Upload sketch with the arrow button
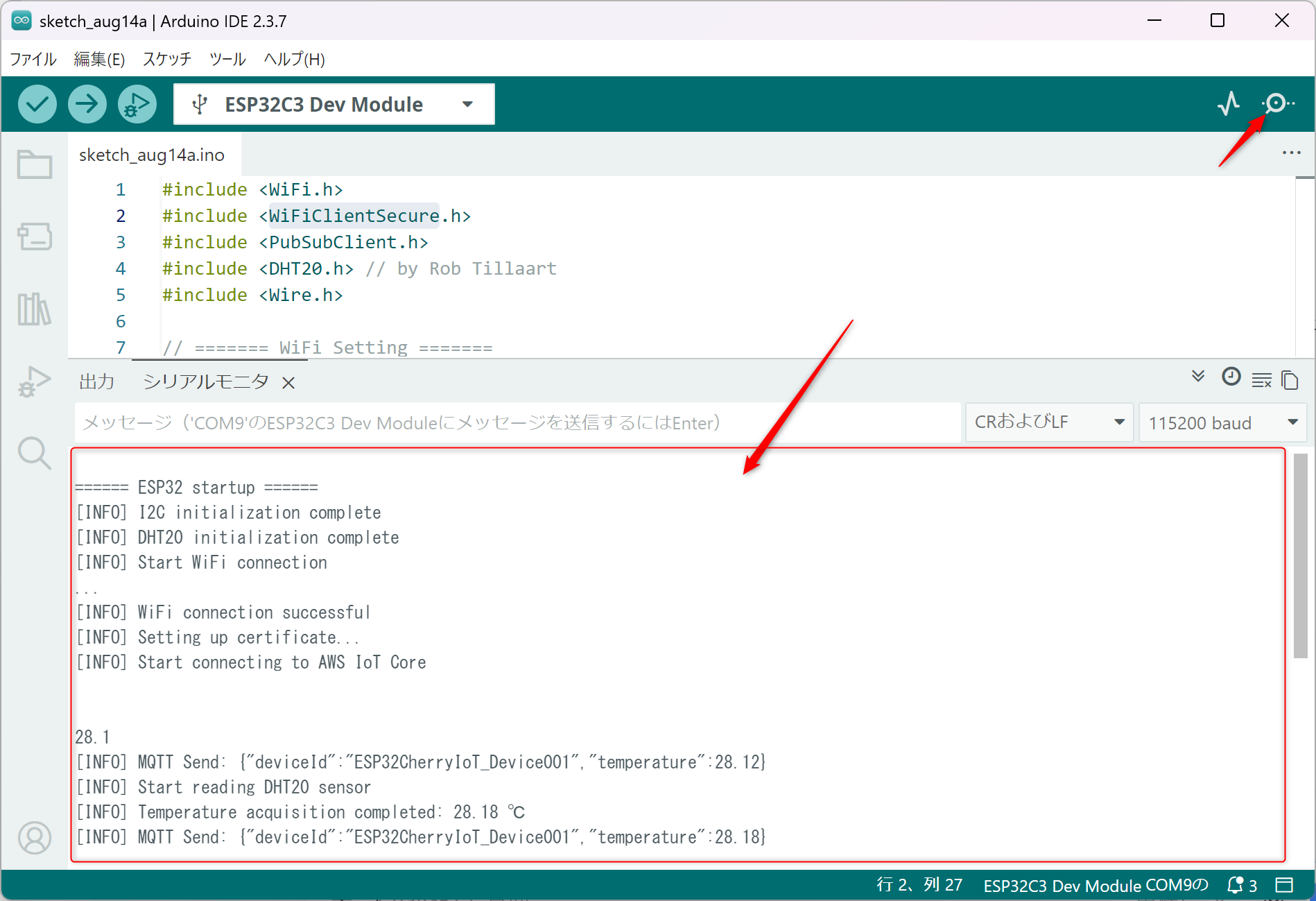 point(87,105)
